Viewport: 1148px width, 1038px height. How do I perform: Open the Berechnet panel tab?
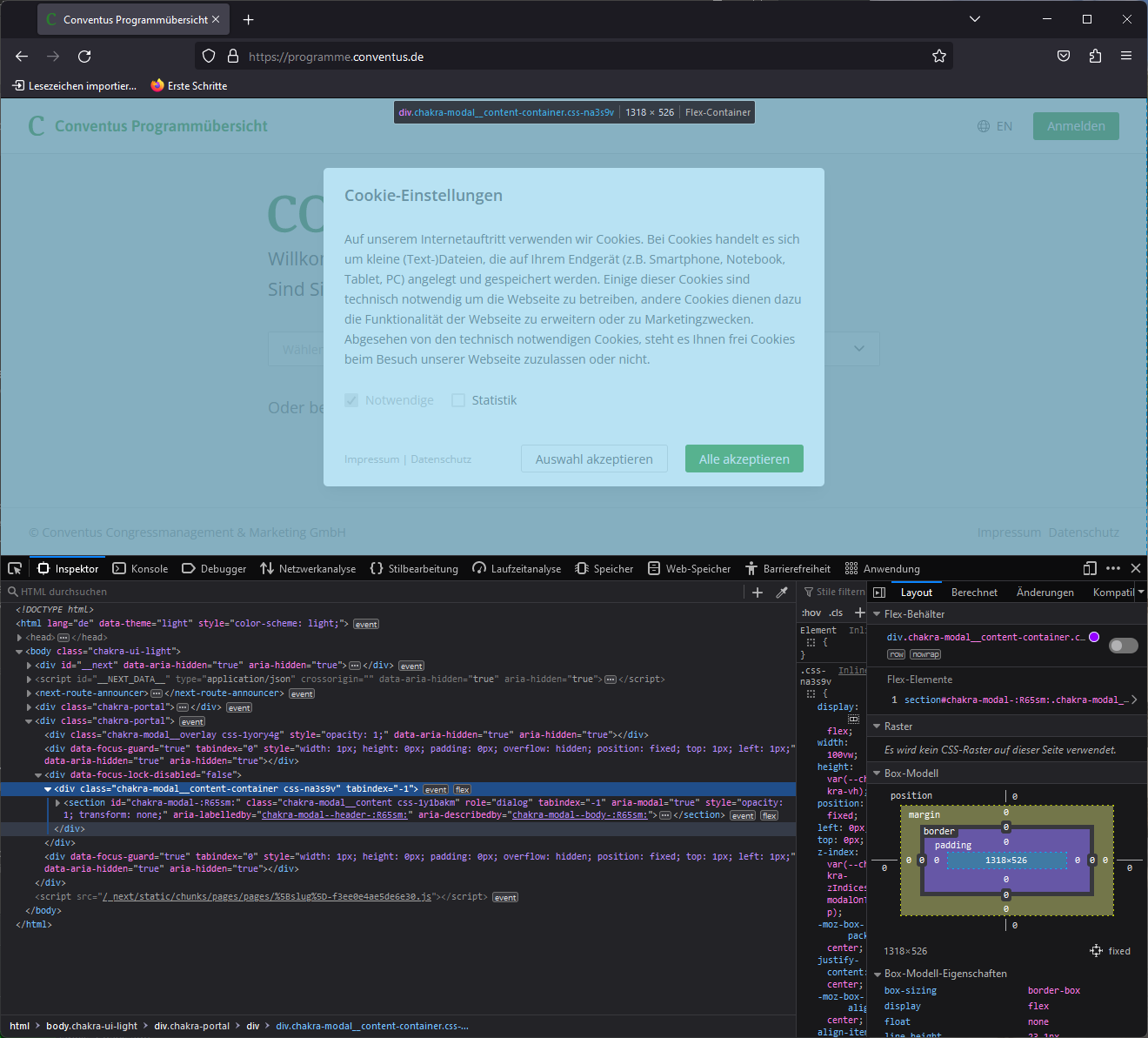coord(974,592)
